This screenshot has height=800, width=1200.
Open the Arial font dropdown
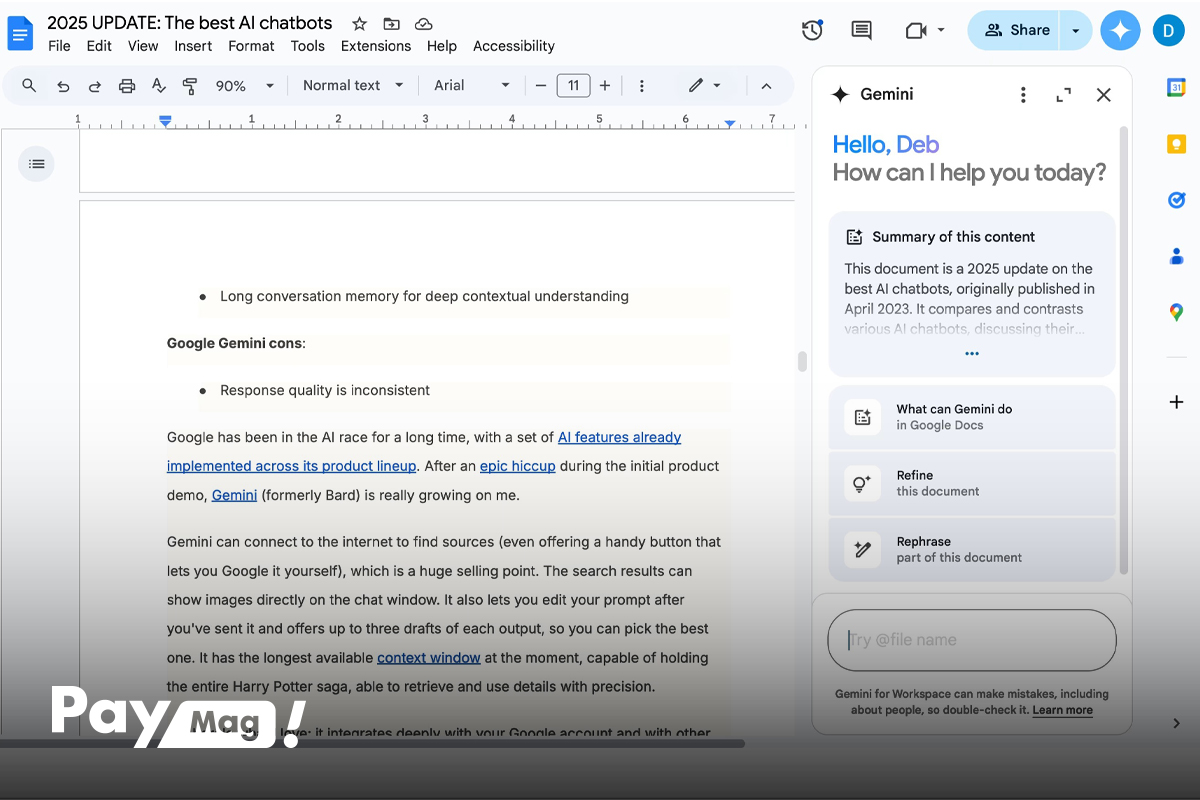tap(472, 86)
